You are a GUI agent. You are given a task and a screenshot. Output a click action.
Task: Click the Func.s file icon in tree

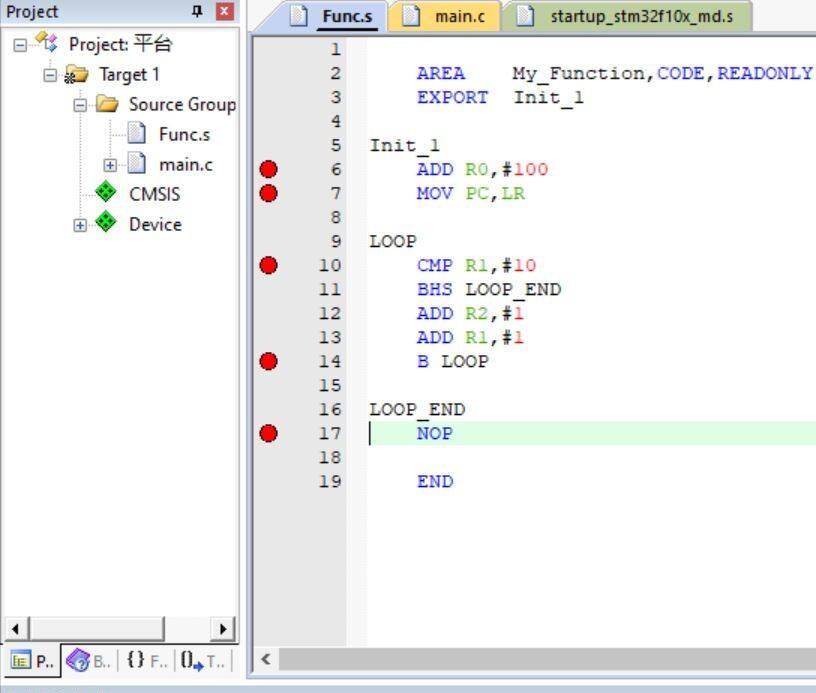click(x=137, y=133)
